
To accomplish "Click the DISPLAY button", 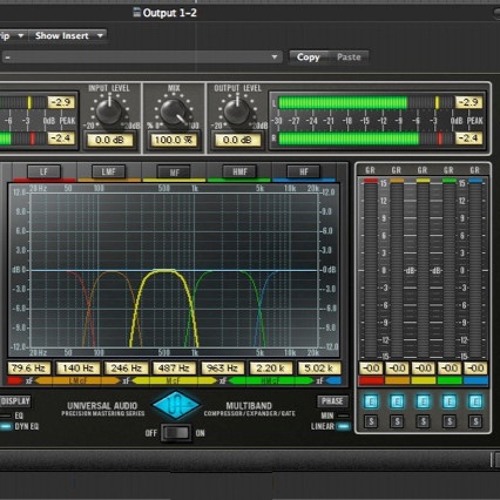I will click(x=15, y=401).
